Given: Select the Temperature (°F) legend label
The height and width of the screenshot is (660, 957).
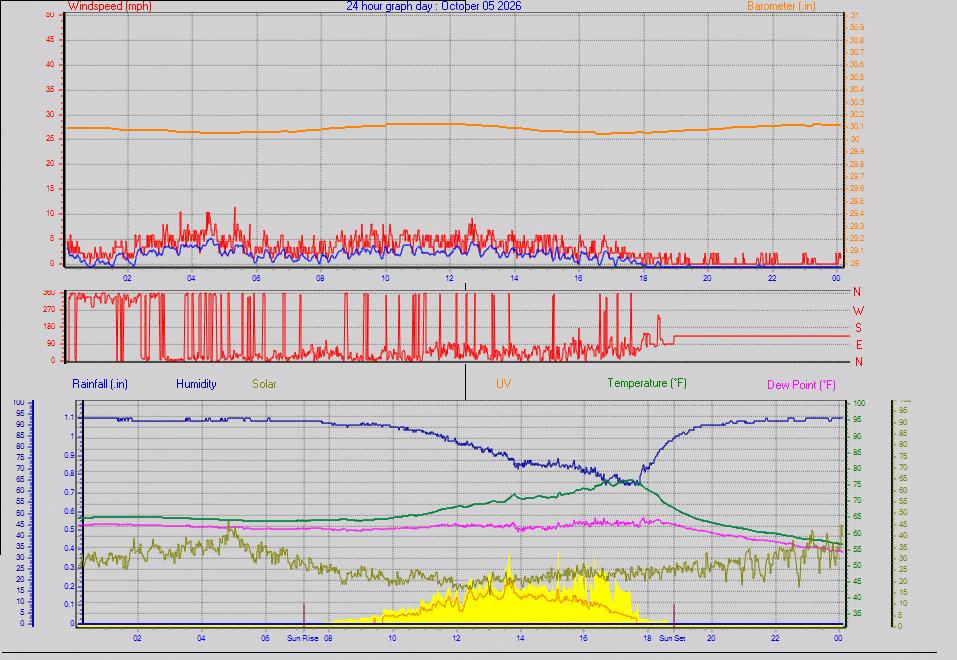Looking at the screenshot, I should 647,383.
